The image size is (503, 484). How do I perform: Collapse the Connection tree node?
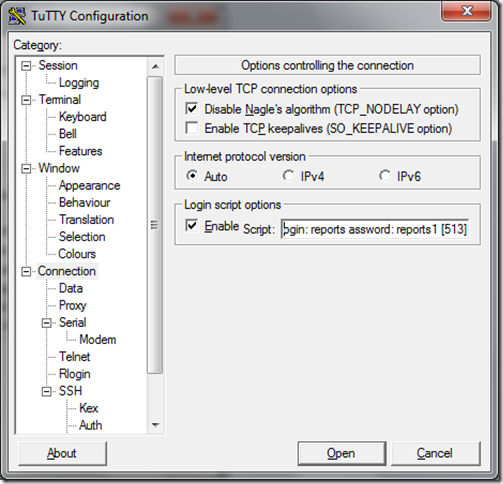click(26, 272)
